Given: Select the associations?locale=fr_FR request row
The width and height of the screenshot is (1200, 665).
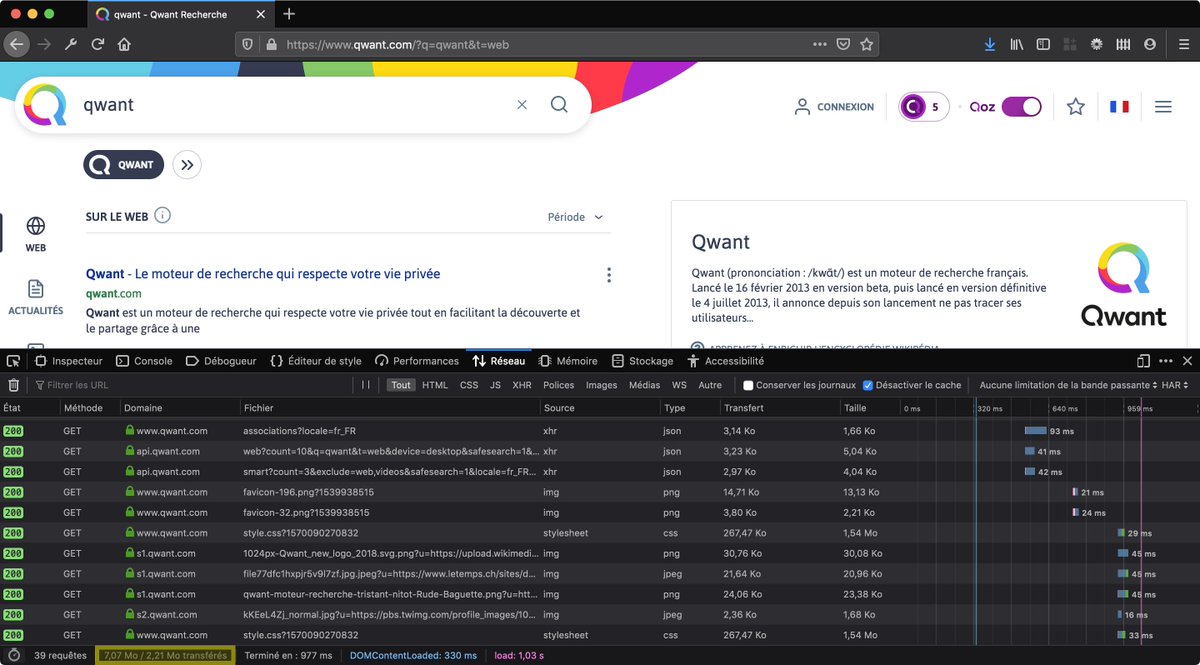Looking at the screenshot, I should [600, 431].
